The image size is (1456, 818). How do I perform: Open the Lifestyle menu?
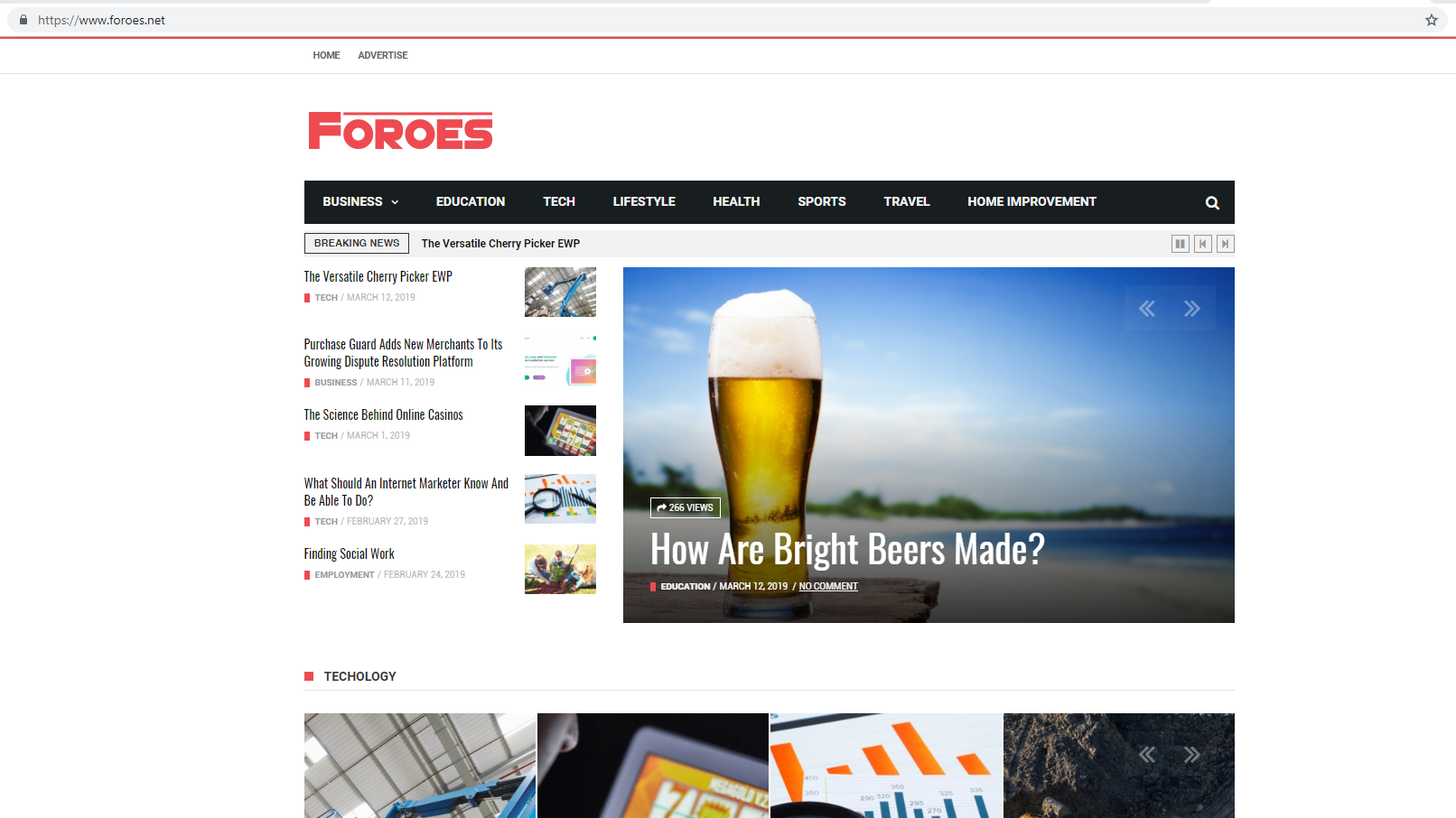[x=644, y=202]
